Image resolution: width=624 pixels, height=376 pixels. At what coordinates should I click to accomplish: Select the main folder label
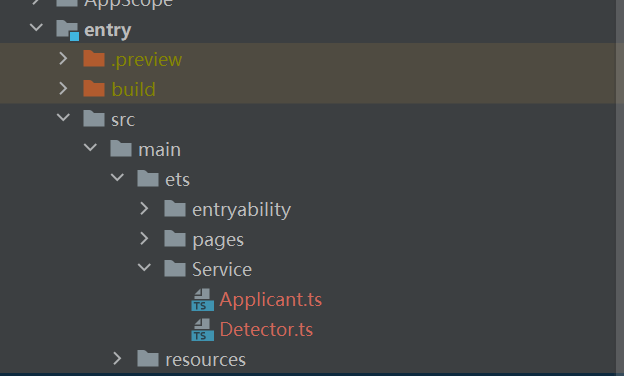click(160, 150)
